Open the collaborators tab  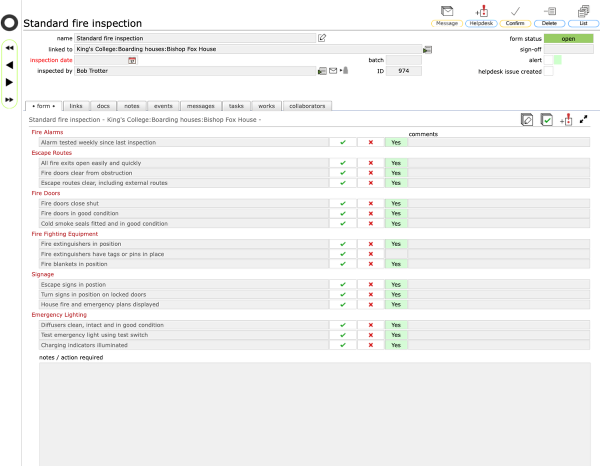[307, 105]
